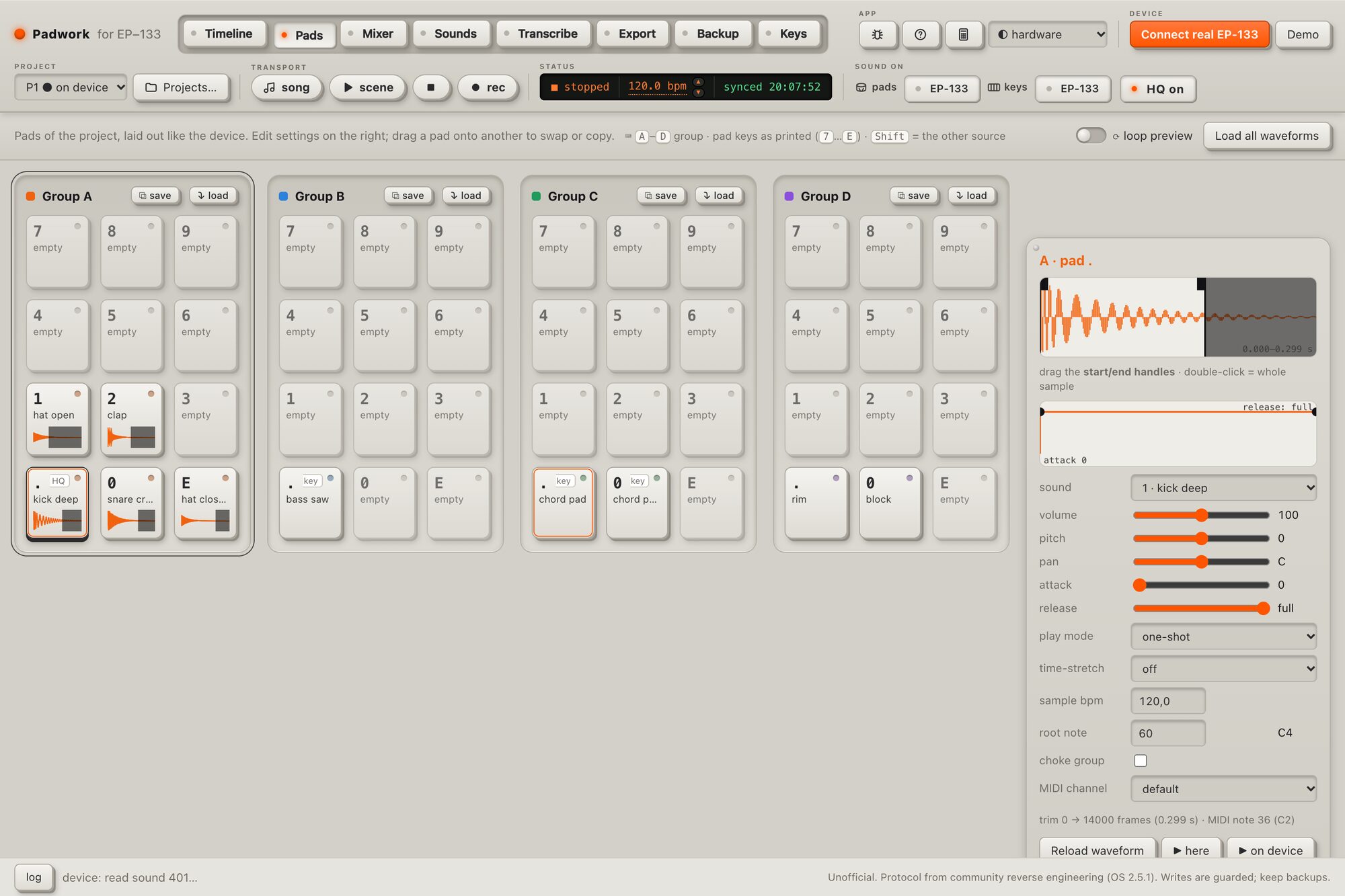Select the hat open pad waveform
The image size is (1345, 896).
pyautogui.click(x=57, y=438)
